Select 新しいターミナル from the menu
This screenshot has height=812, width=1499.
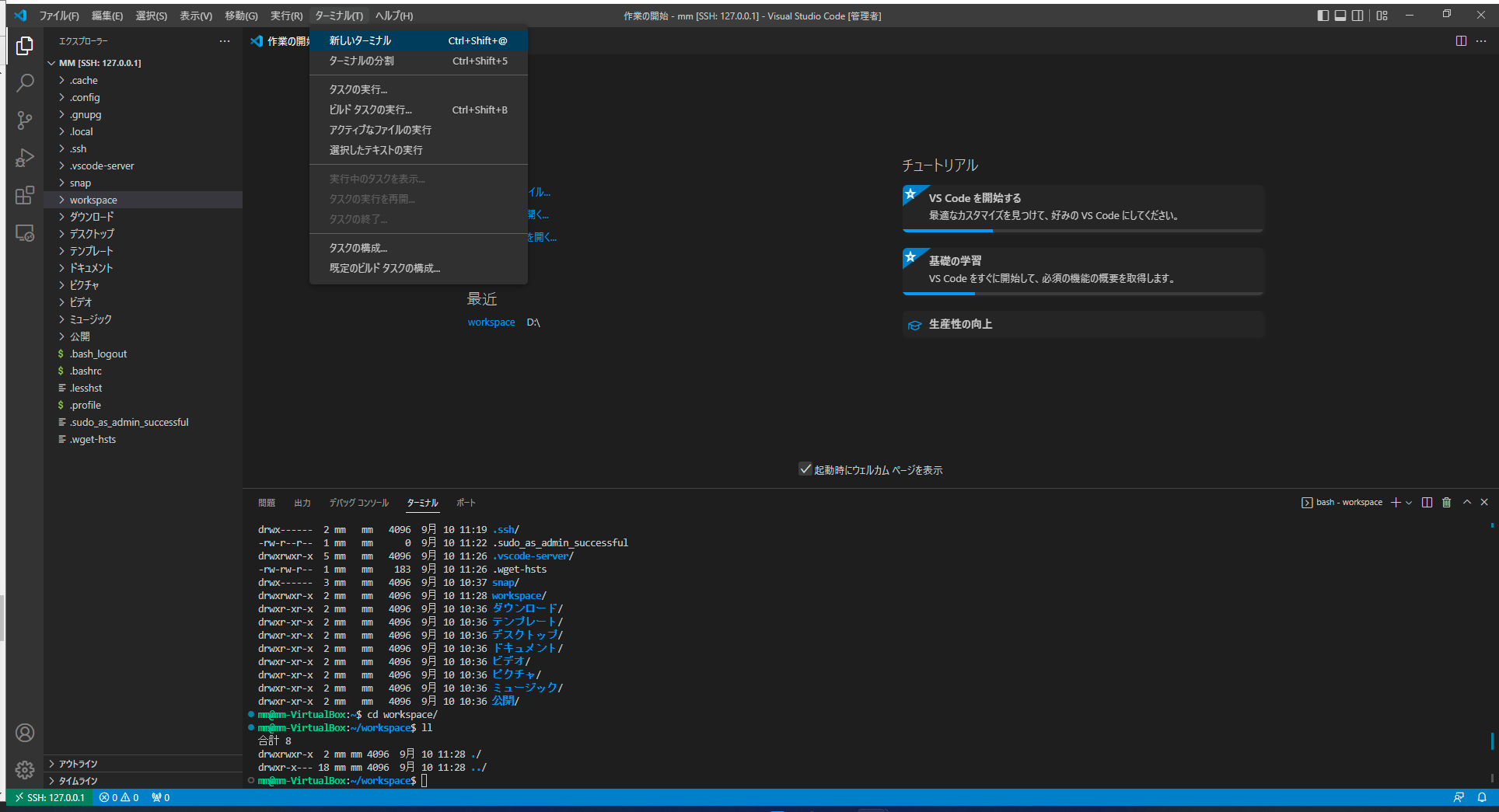pos(360,40)
